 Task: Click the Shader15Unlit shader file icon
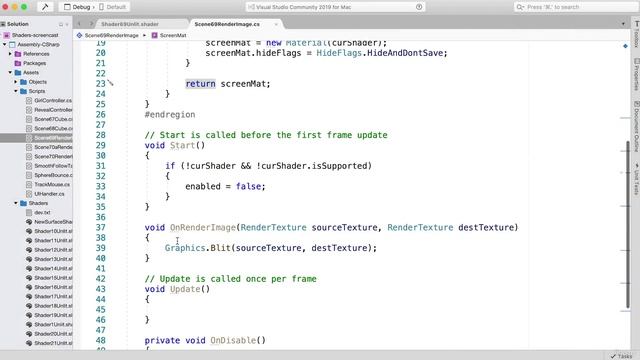(29, 278)
